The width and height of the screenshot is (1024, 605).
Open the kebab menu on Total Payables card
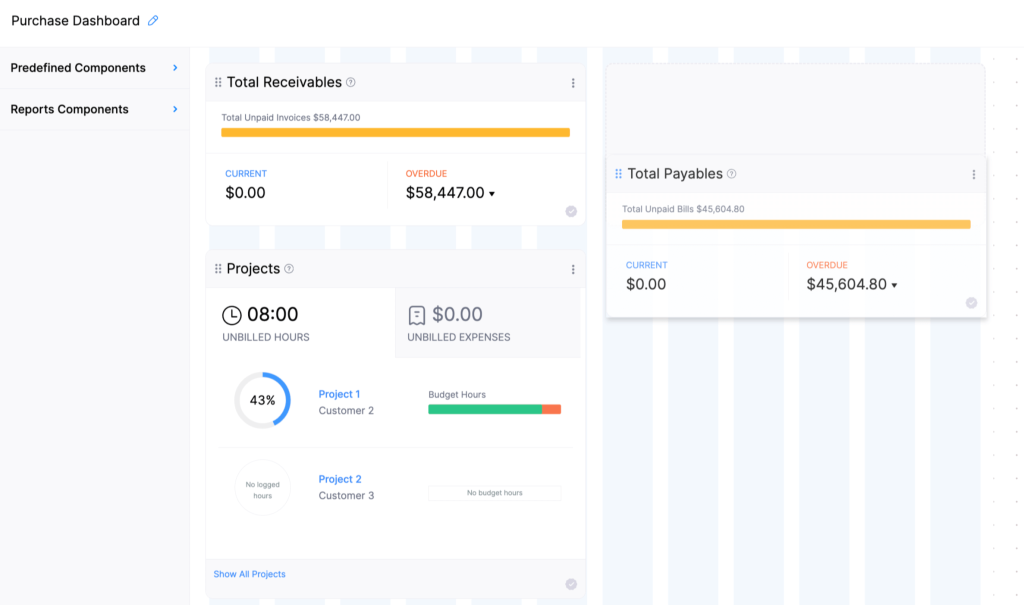tap(974, 173)
